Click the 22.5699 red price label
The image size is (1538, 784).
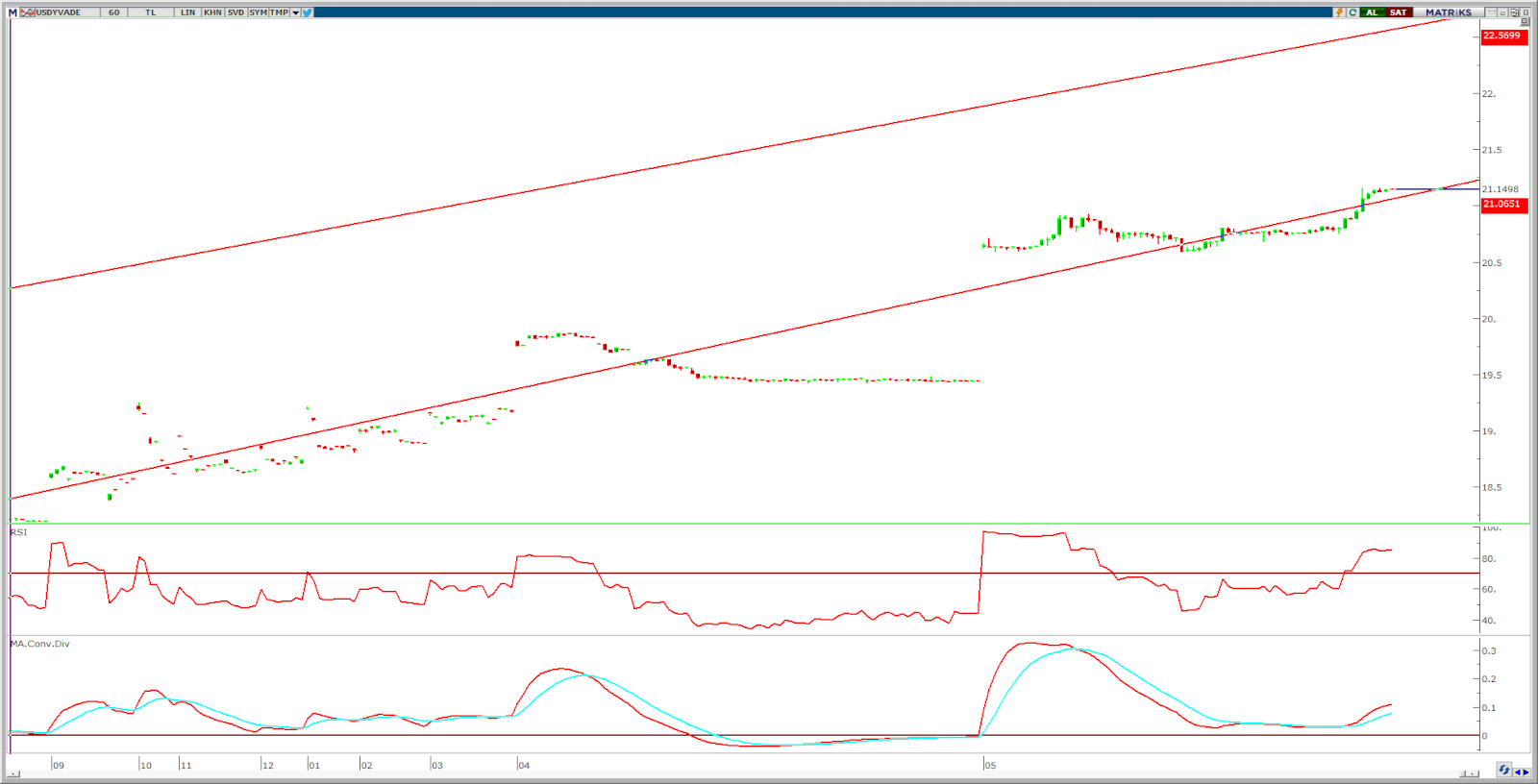pyautogui.click(x=1504, y=37)
